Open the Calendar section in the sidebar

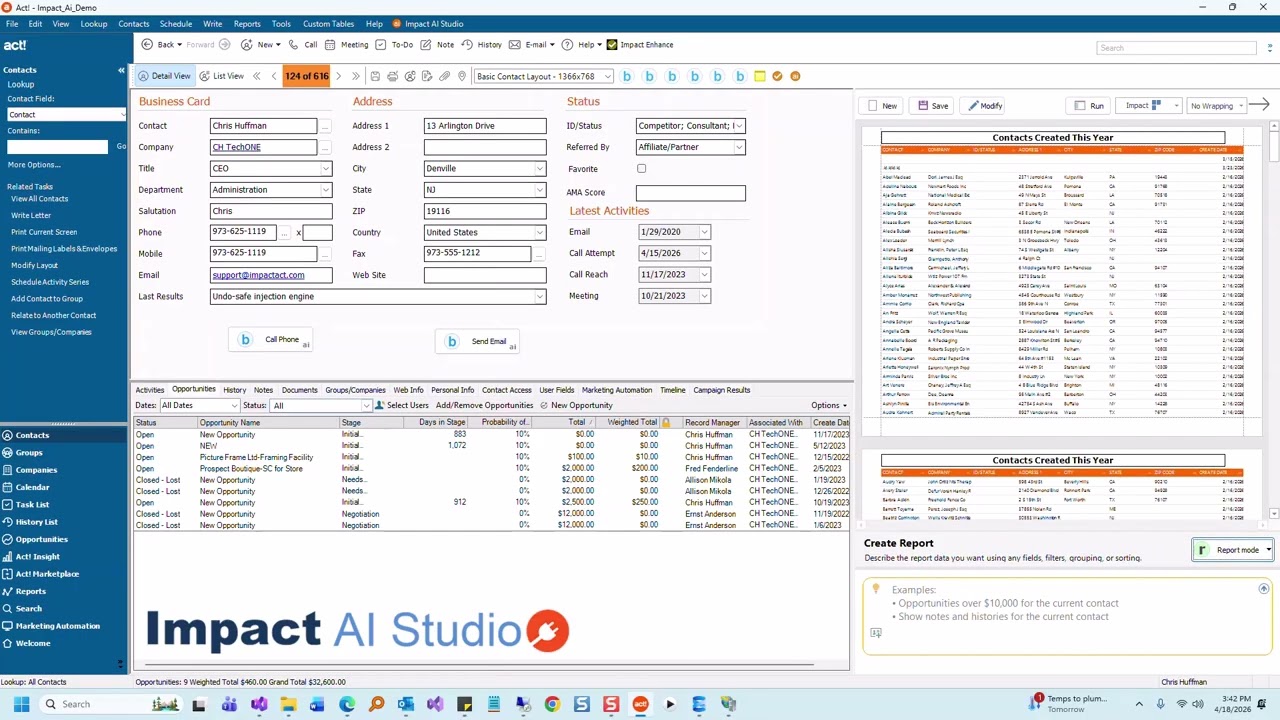coord(32,487)
